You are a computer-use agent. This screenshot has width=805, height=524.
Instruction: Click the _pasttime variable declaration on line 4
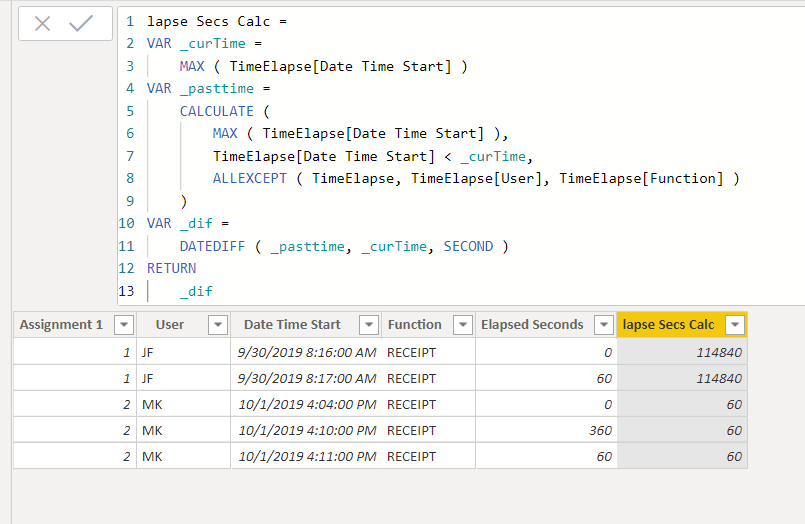coord(217,89)
